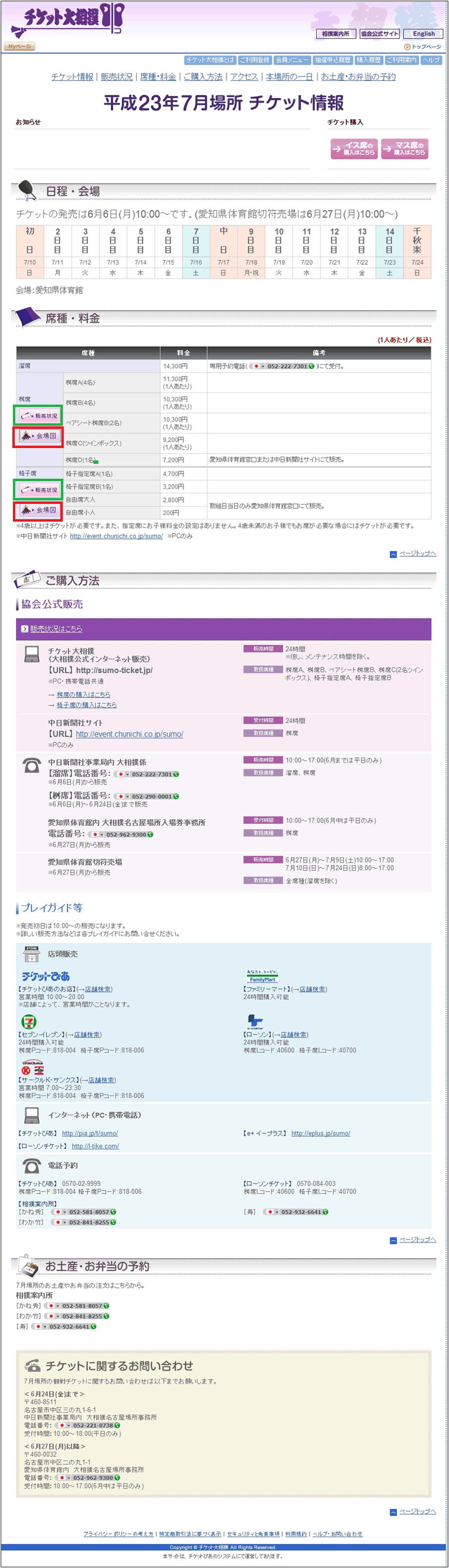This screenshot has width=449, height=1568.
Task: Open the トップページ link icon
Action: pyautogui.click(x=407, y=47)
